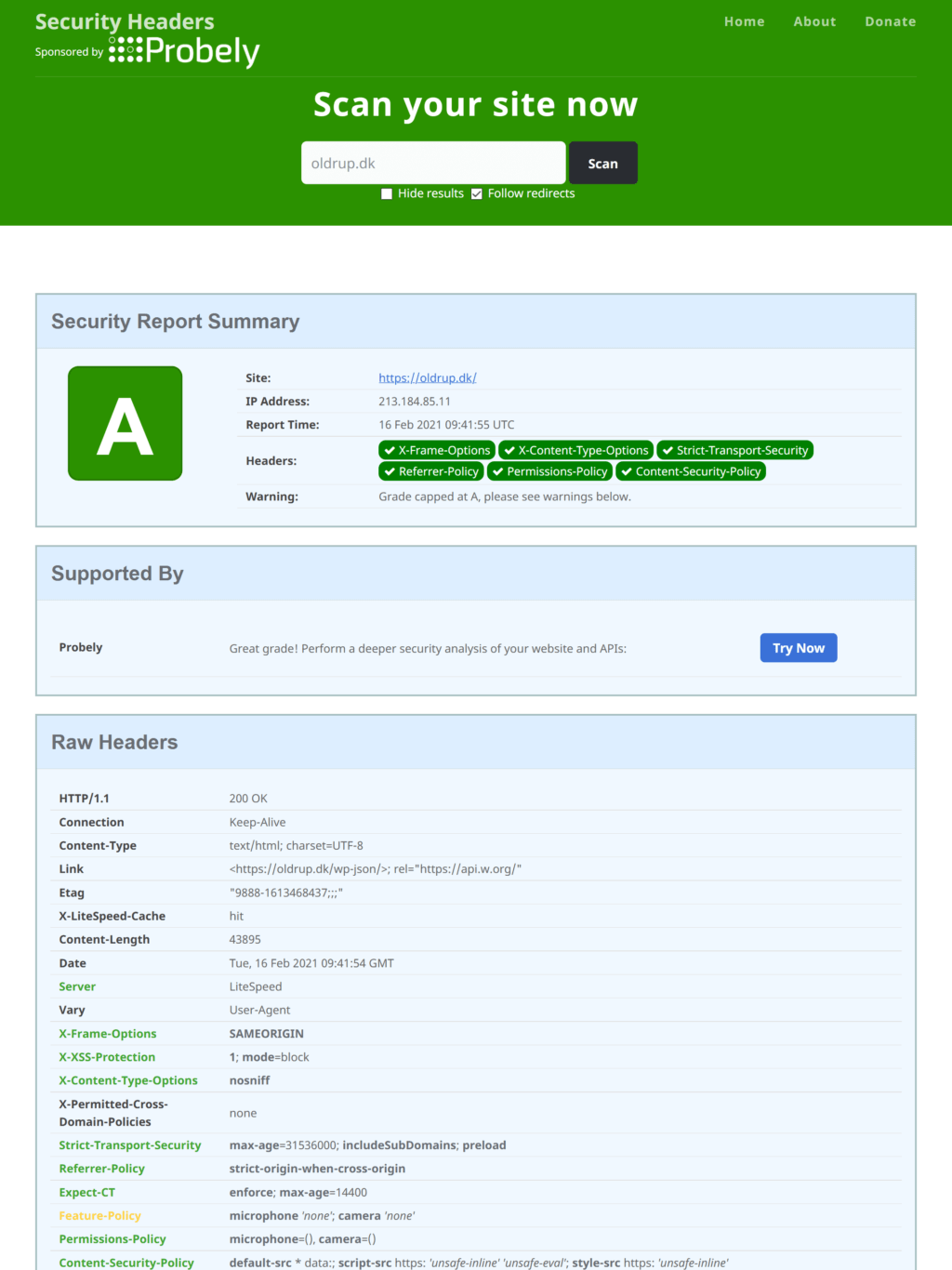The height and width of the screenshot is (1270, 952).
Task: Select the User-Agent Vary value
Action: 259,1010
